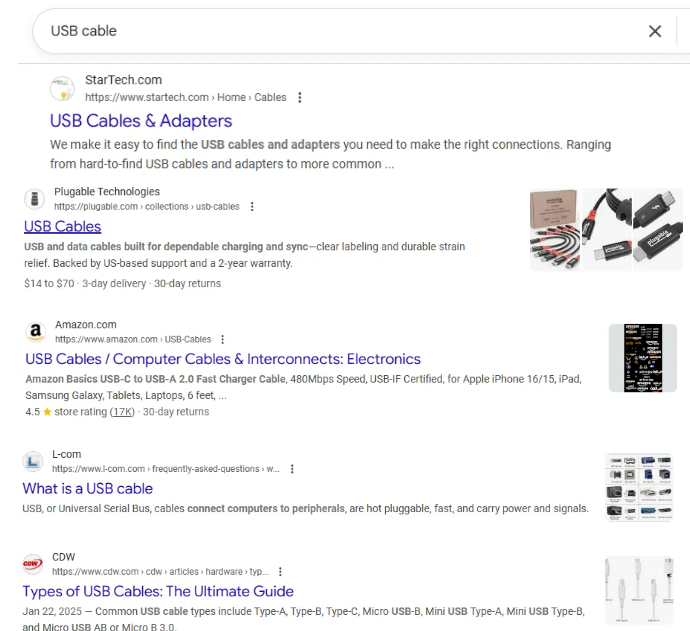Open "Types of USB Cables: The Ultimate Guide"
The image size is (690, 631).
click(158, 591)
